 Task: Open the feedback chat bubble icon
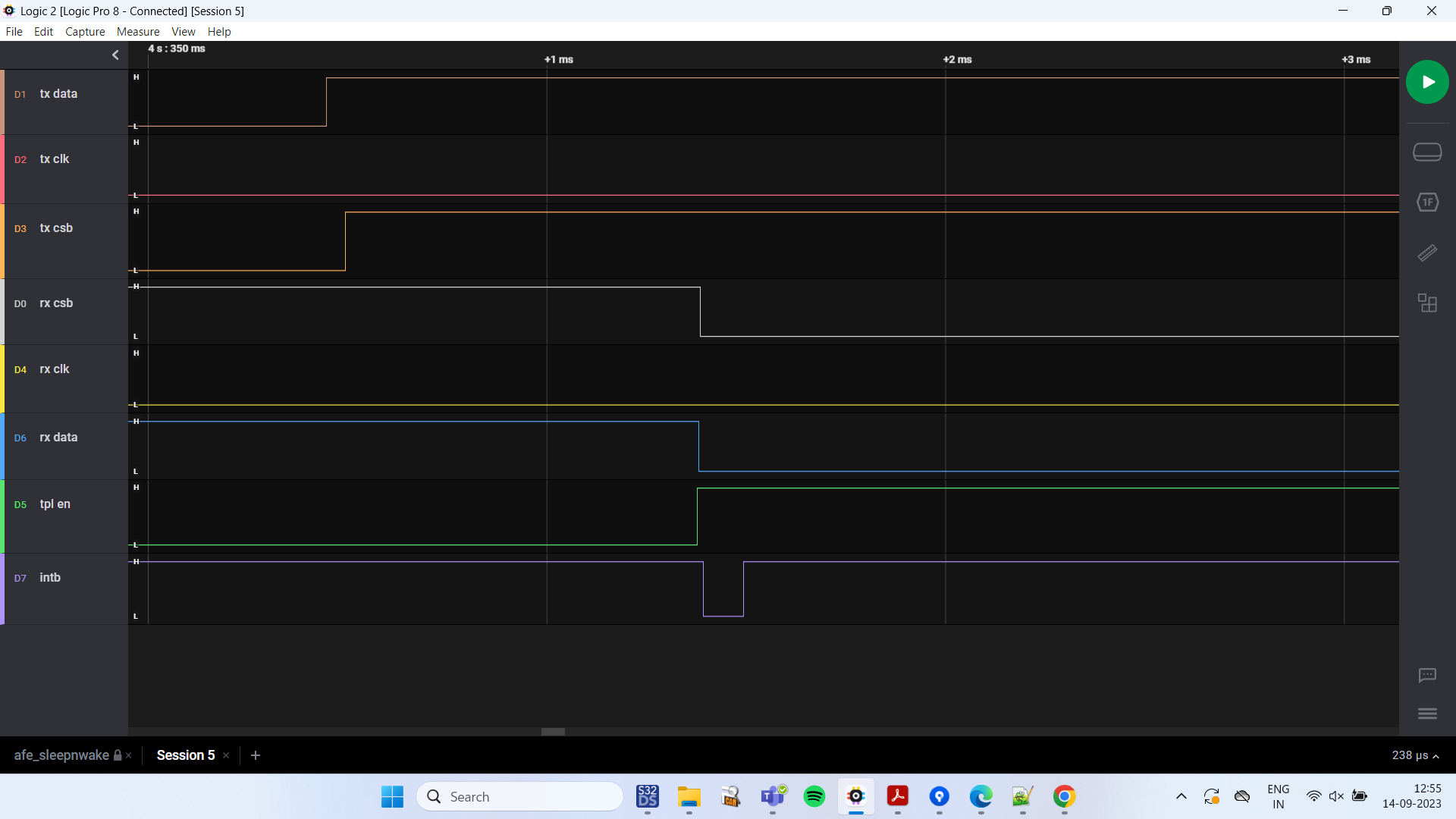coord(1427,676)
